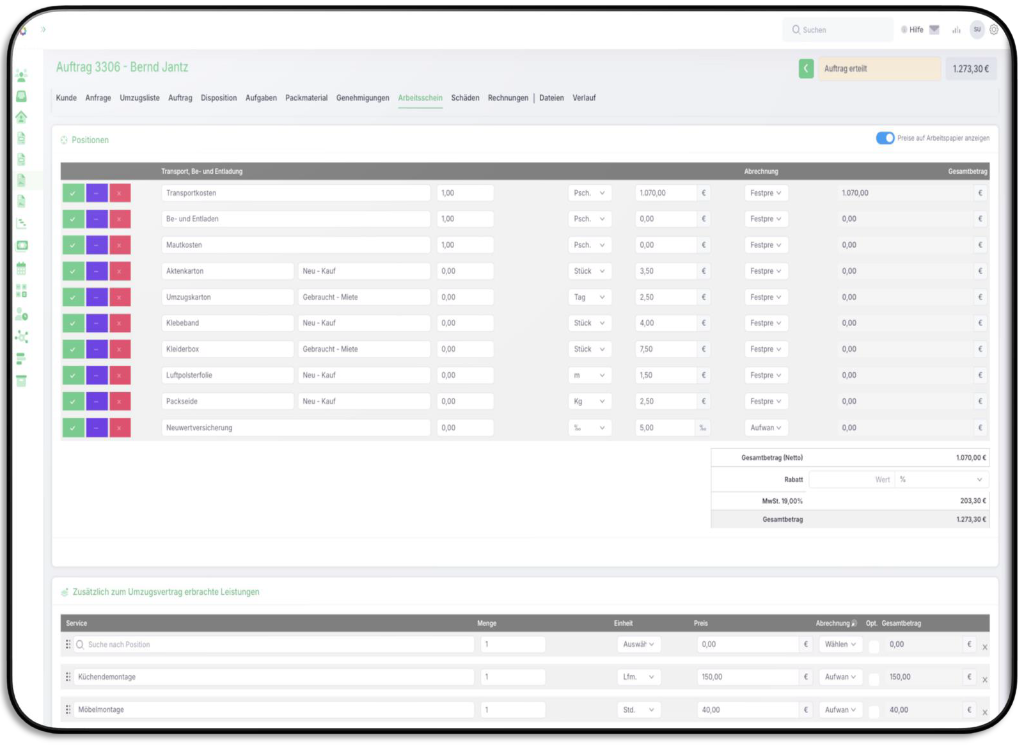1024x745 pixels.
Task: Open the Rechnungen tab
Action: (x=508, y=98)
